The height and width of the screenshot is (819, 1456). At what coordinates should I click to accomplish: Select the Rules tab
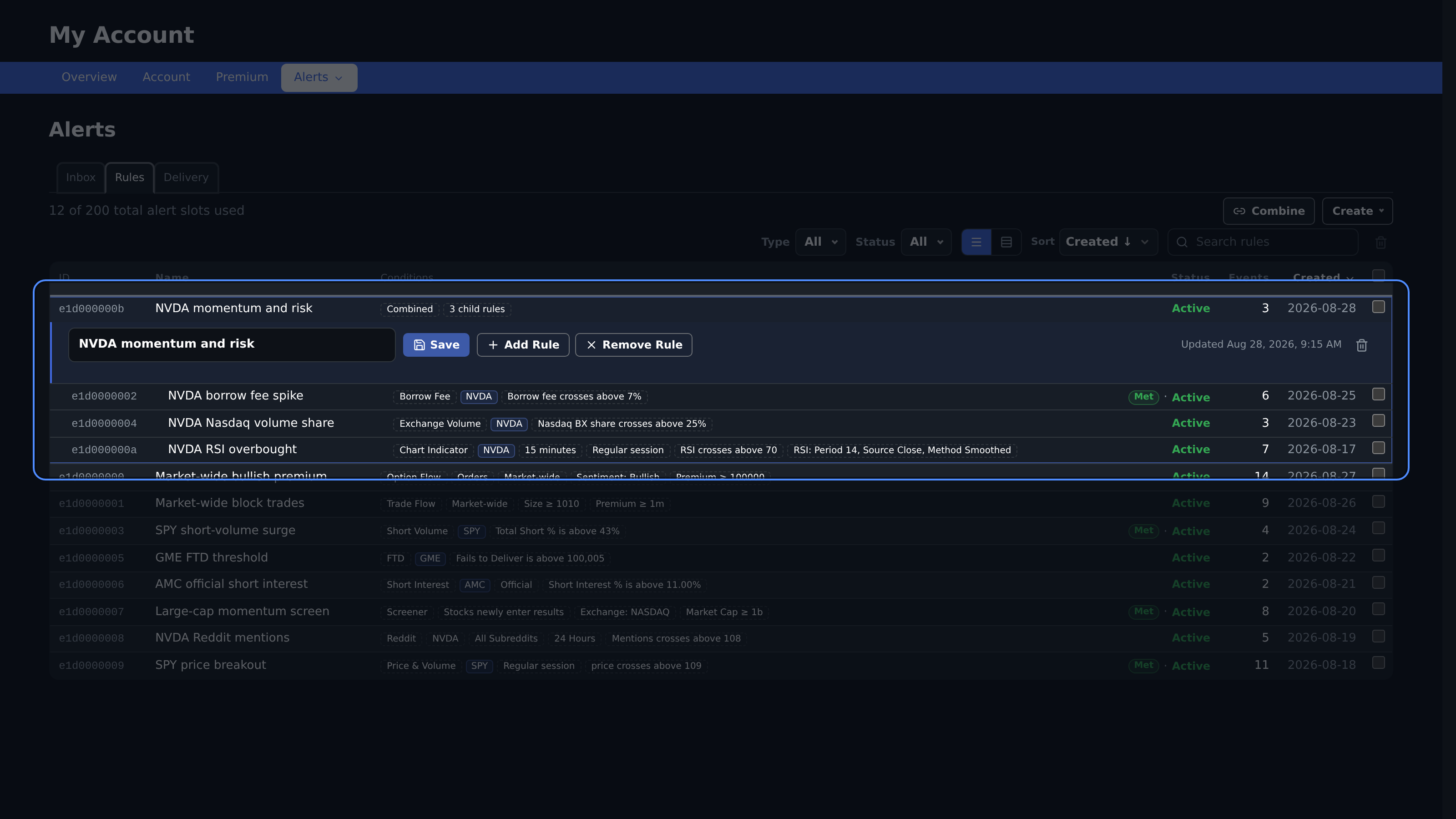(129, 177)
